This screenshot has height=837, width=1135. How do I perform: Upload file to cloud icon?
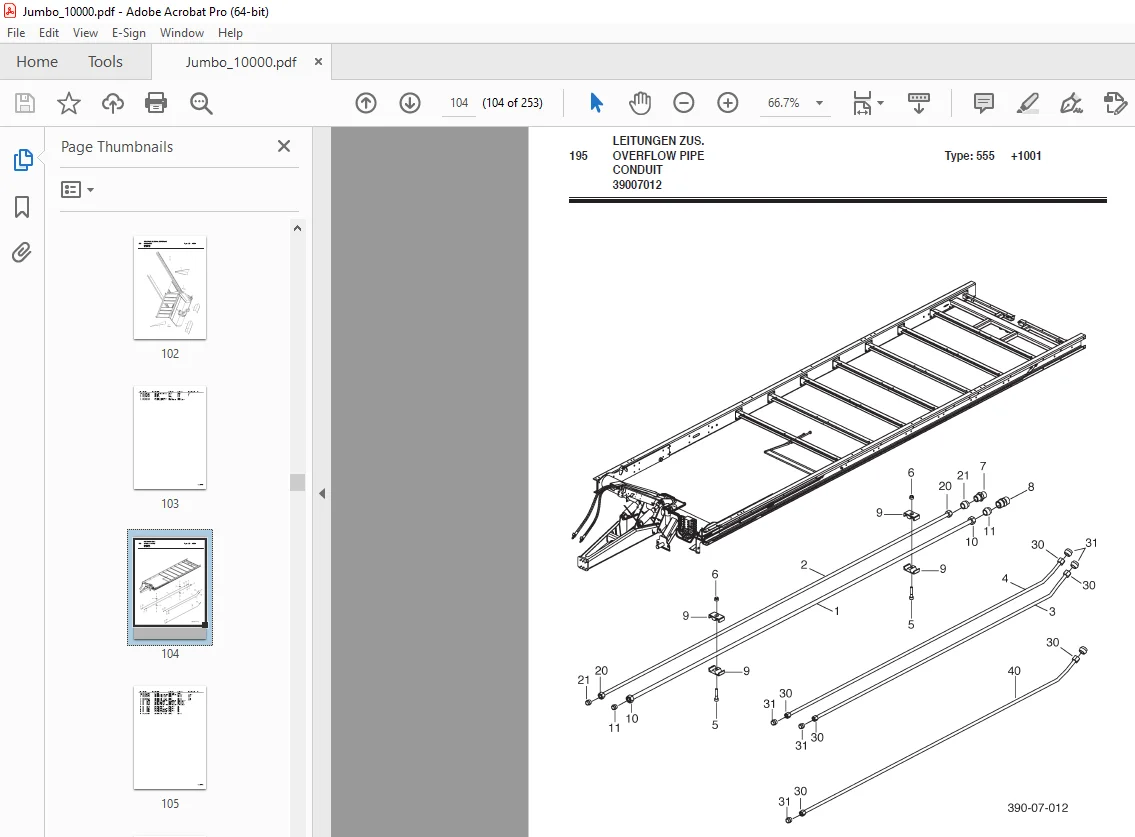(x=112, y=103)
